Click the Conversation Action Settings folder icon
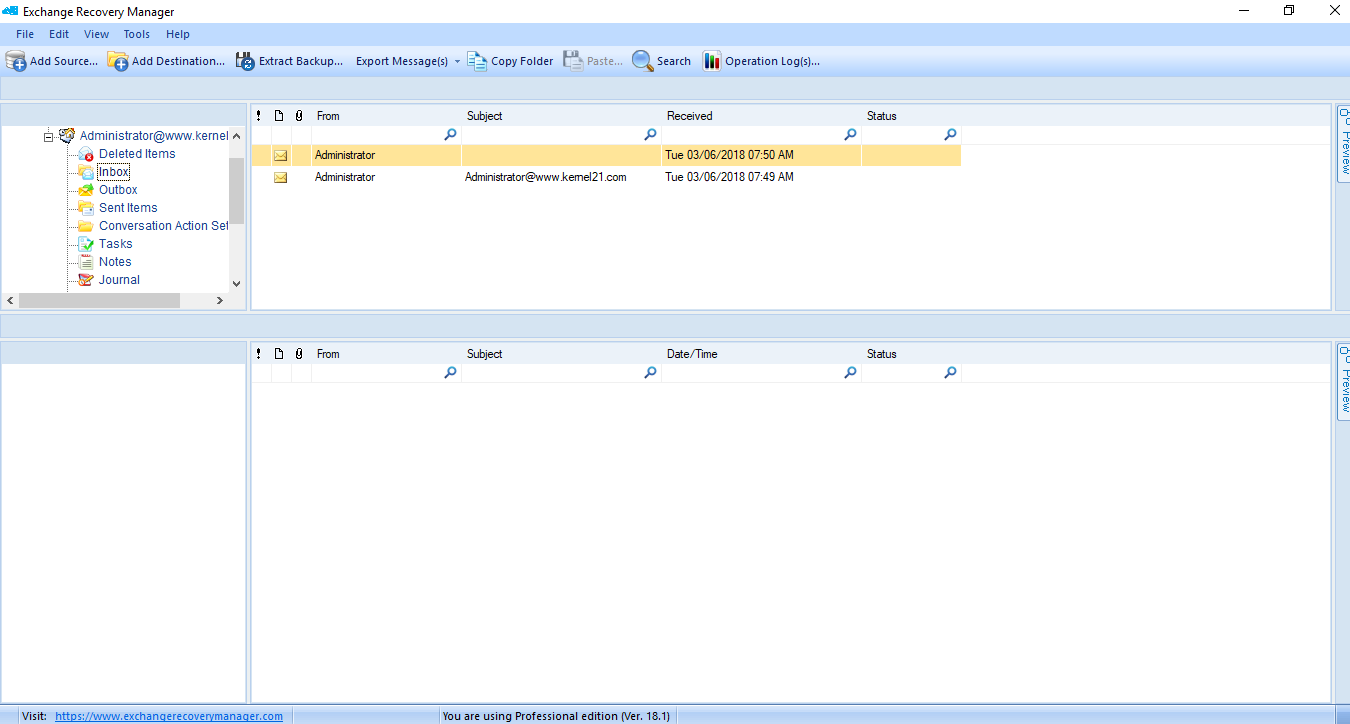The image size is (1350, 724). (x=86, y=226)
